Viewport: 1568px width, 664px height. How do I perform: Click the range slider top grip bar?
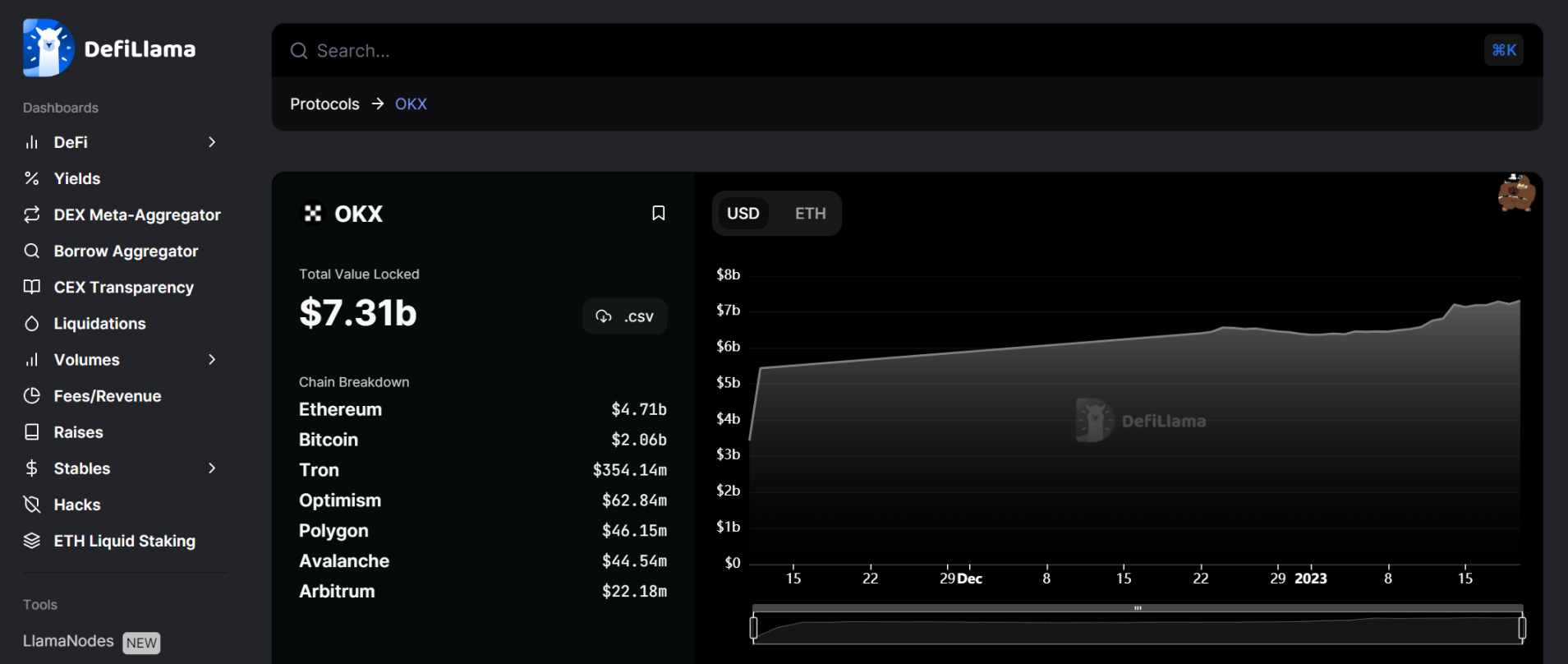coord(1138,608)
